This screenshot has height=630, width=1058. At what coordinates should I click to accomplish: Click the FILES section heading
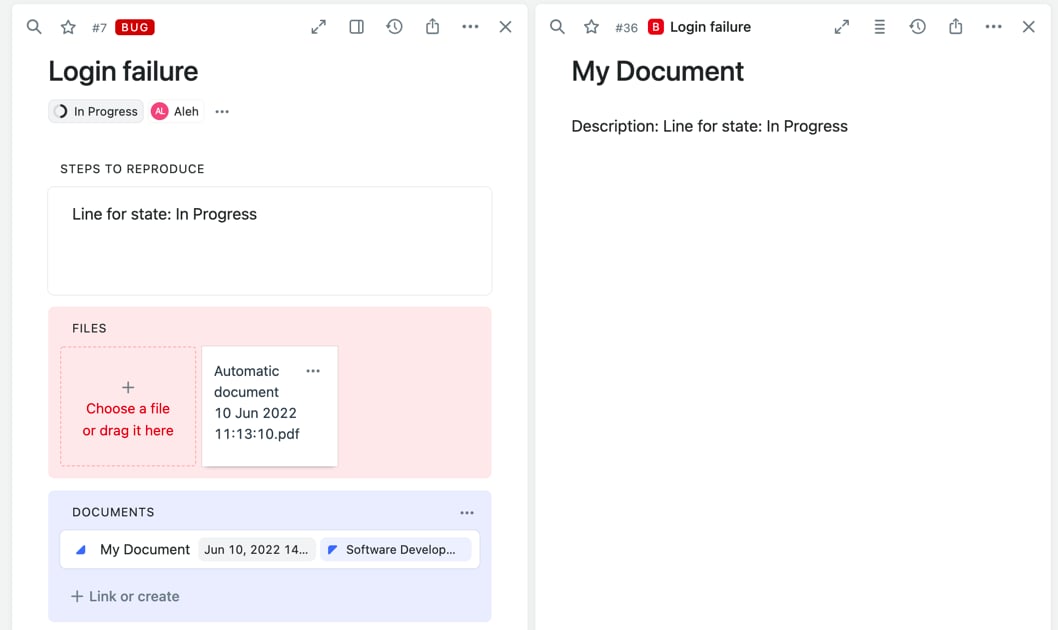[x=89, y=328]
